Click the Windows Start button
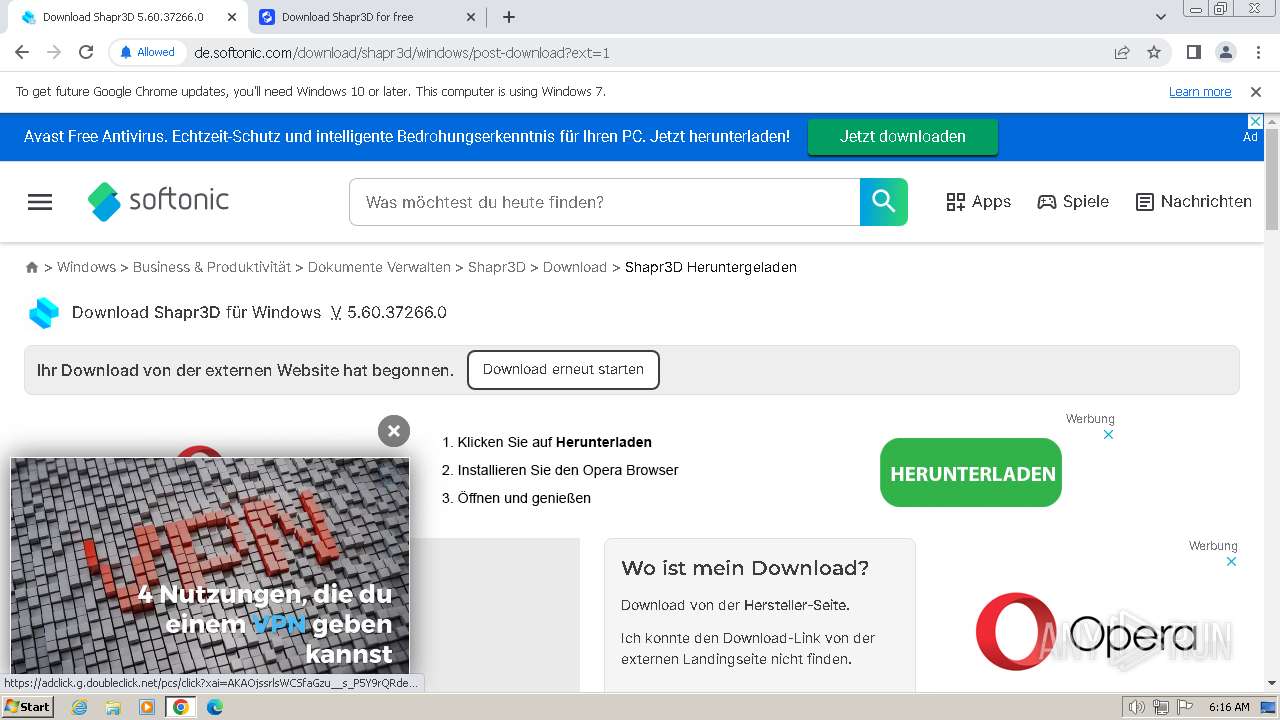 [x=28, y=707]
